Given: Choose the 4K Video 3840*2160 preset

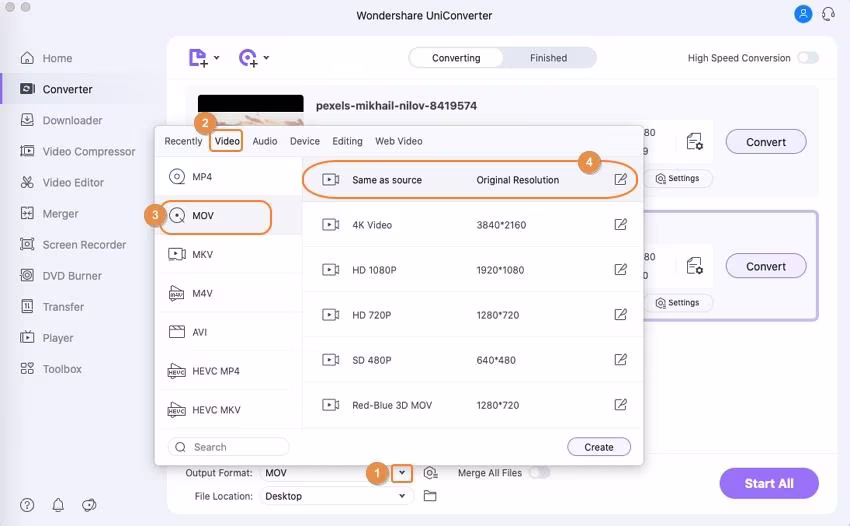Looking at the screenshot, I should point(472,224).
